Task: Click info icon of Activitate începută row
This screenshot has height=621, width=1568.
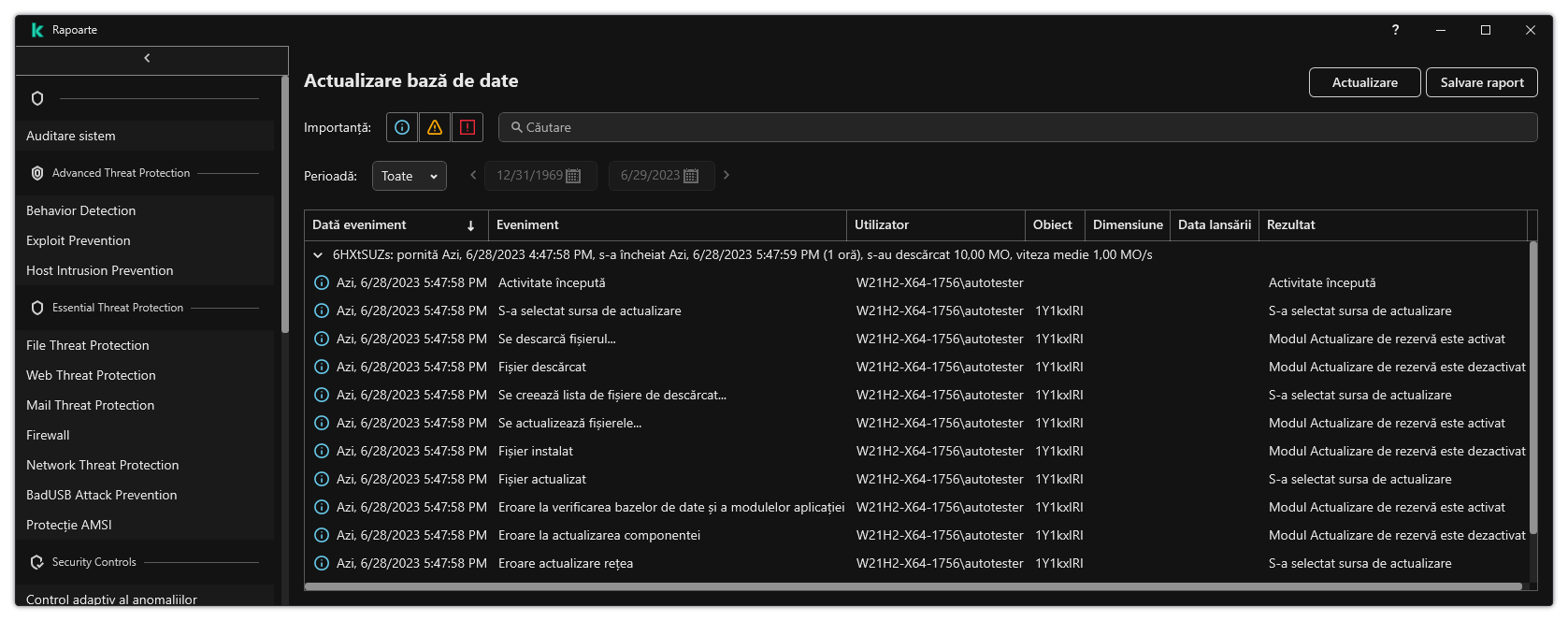Action: coord(322,282)
